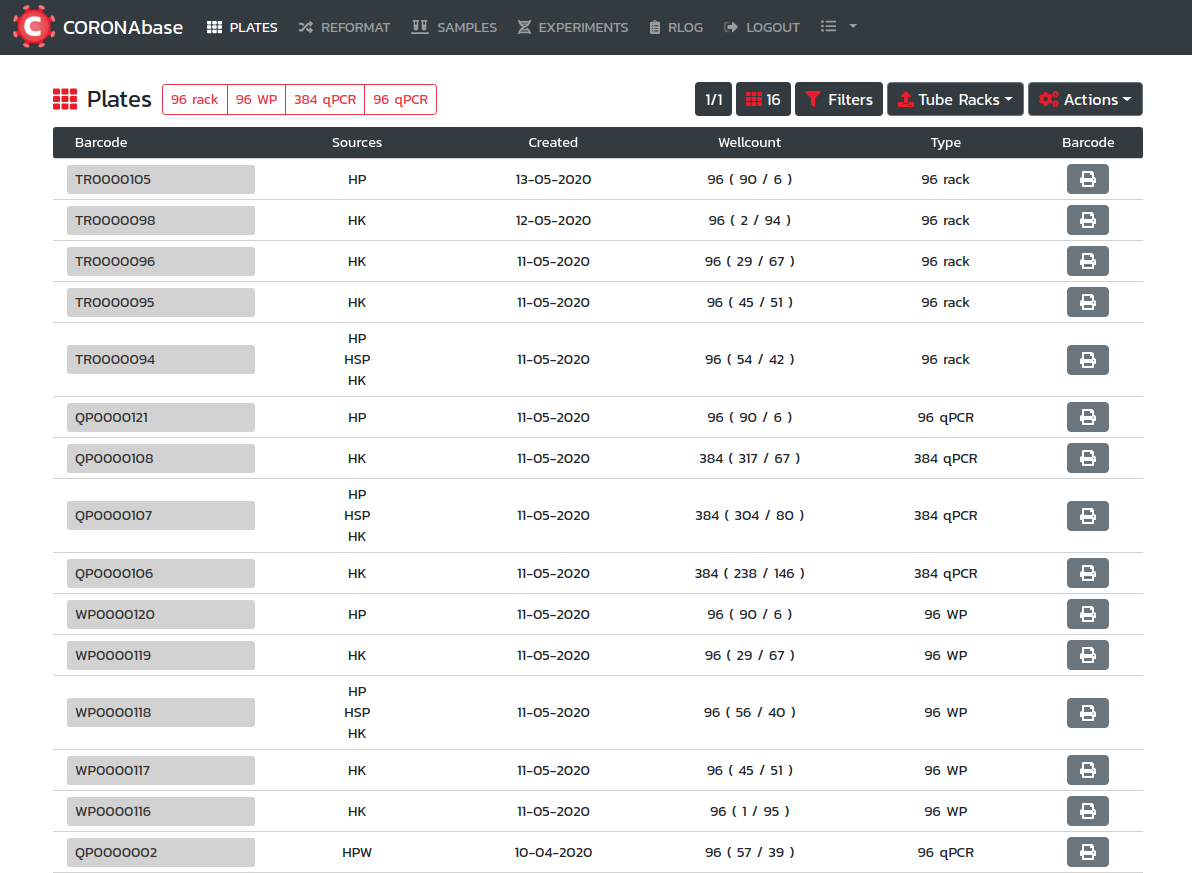Image resolution: width=1192 pixels, height=873 pixels.
Task: Open the Filters button
Action: coord(839,100)
